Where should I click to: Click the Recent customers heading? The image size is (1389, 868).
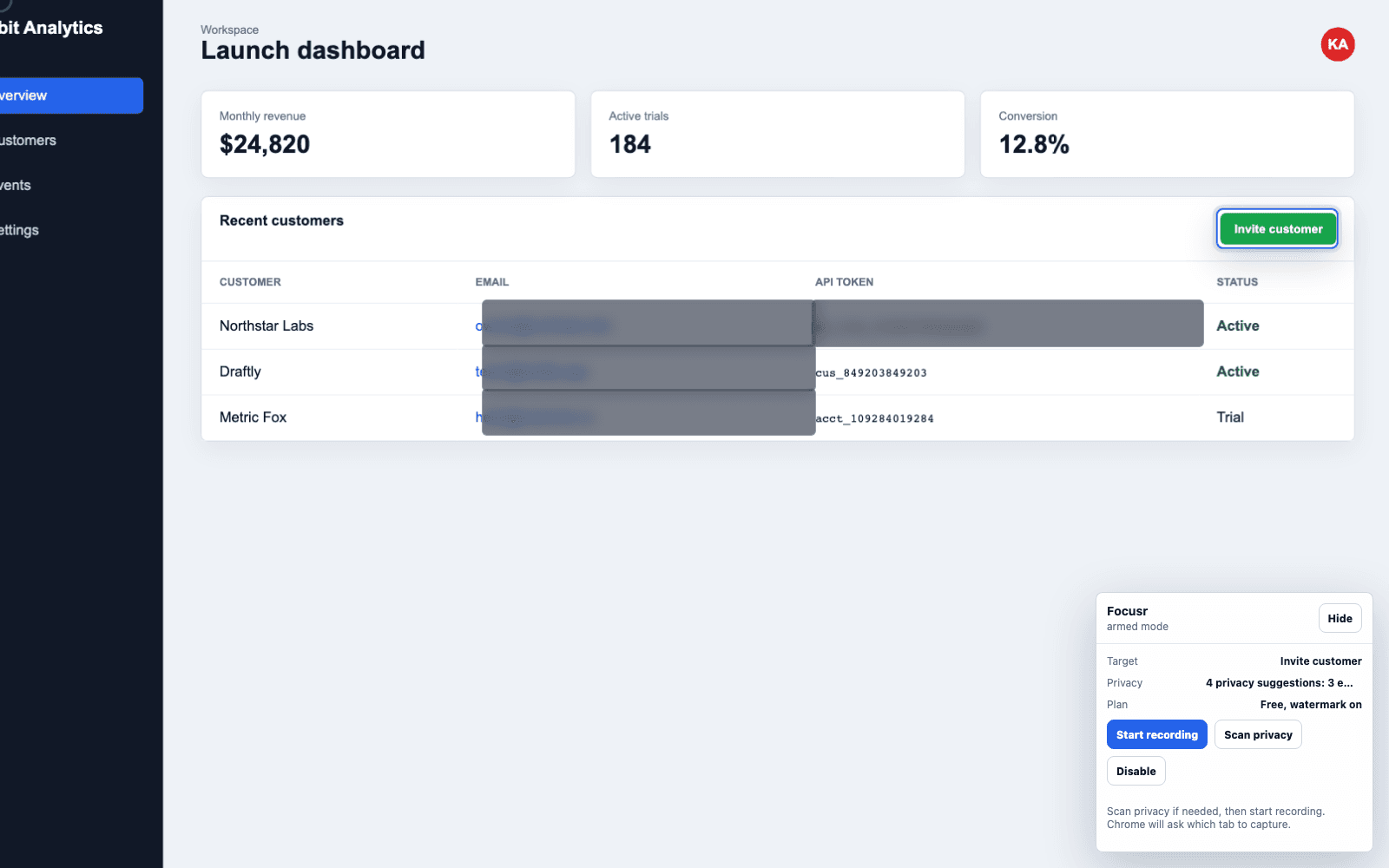(x=281, y=220)
